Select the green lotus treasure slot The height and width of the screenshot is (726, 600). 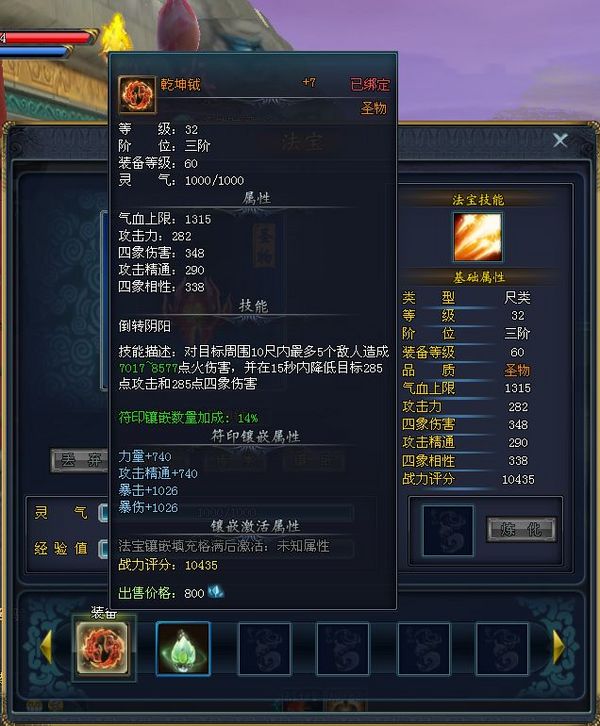[x=183, y=648]
